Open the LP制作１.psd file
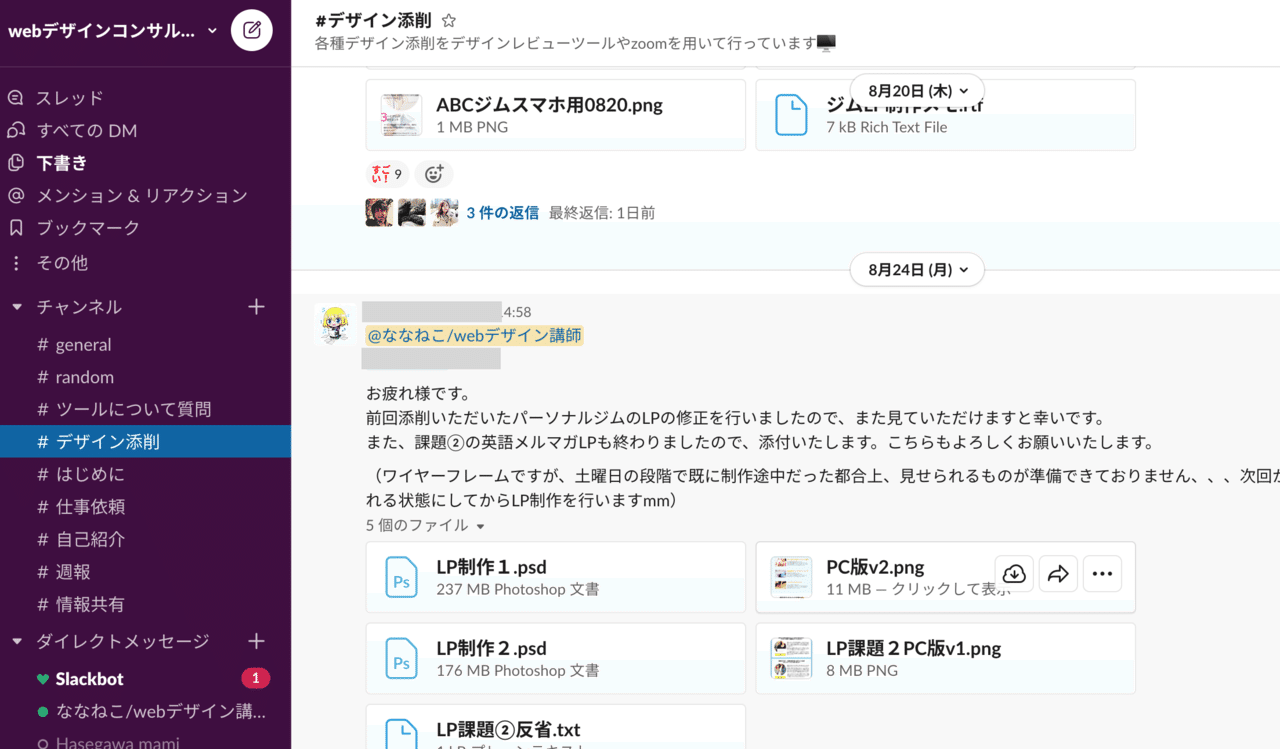Screen dimensions: 1280x749 coord(556,577)
